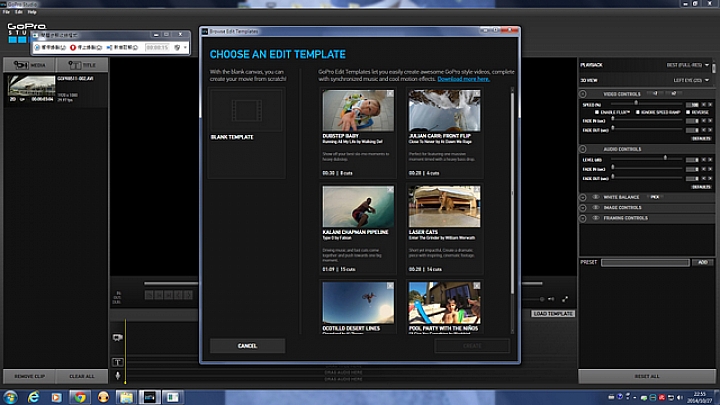Switch to the Title tab

(x=82, y=65)
